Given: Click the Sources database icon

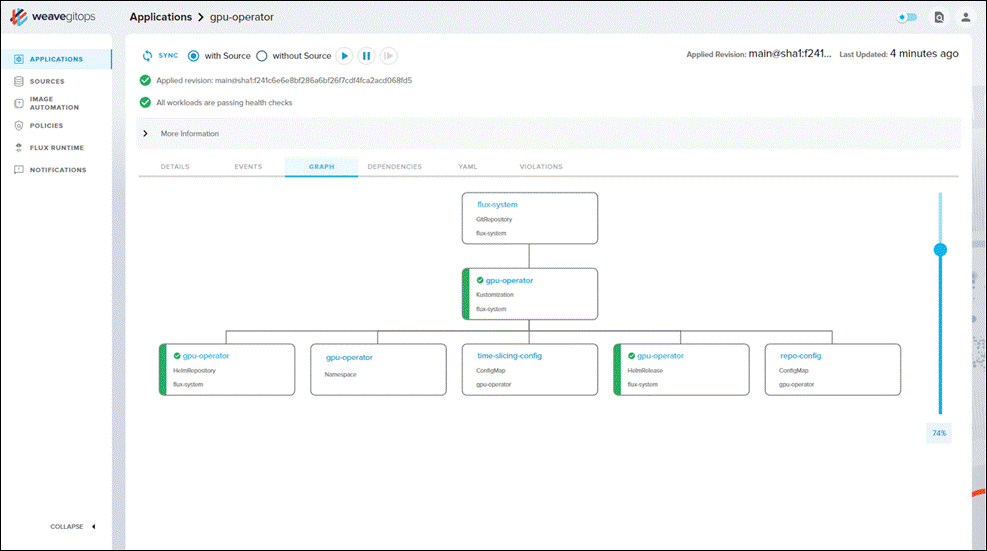Looking at the screenshot, I should coord(19,81).
